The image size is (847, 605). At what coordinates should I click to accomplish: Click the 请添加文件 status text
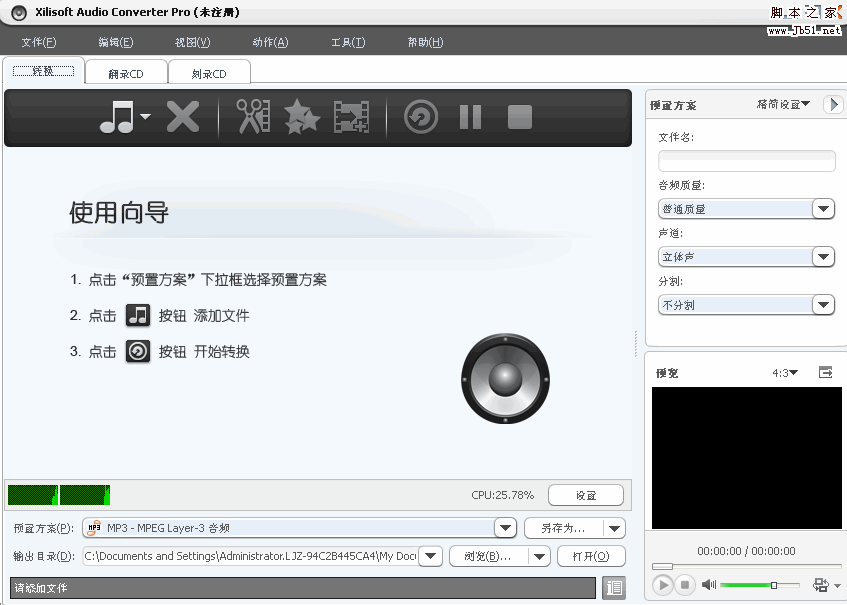[41, 588]
